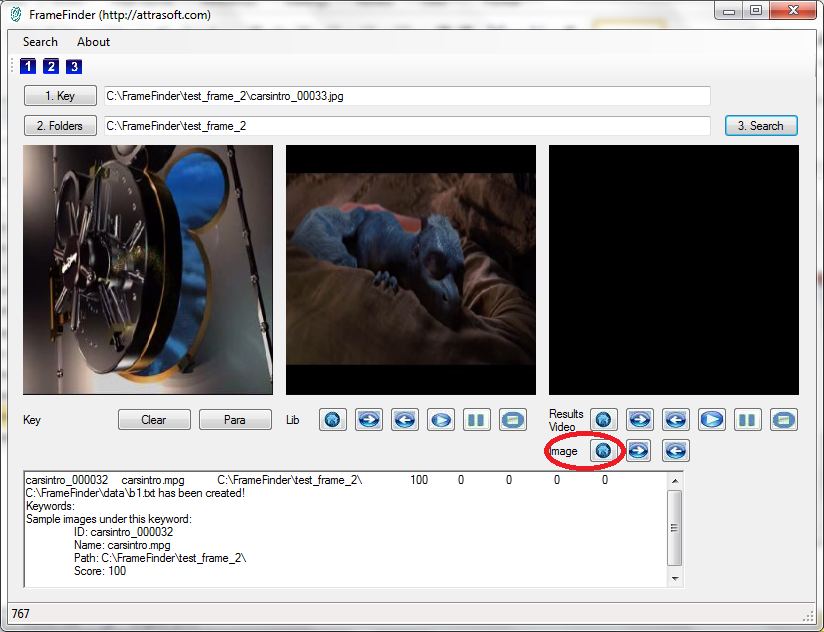Pause the Lib video
This screenshot has width=824, height=632.
click(477, 420)
